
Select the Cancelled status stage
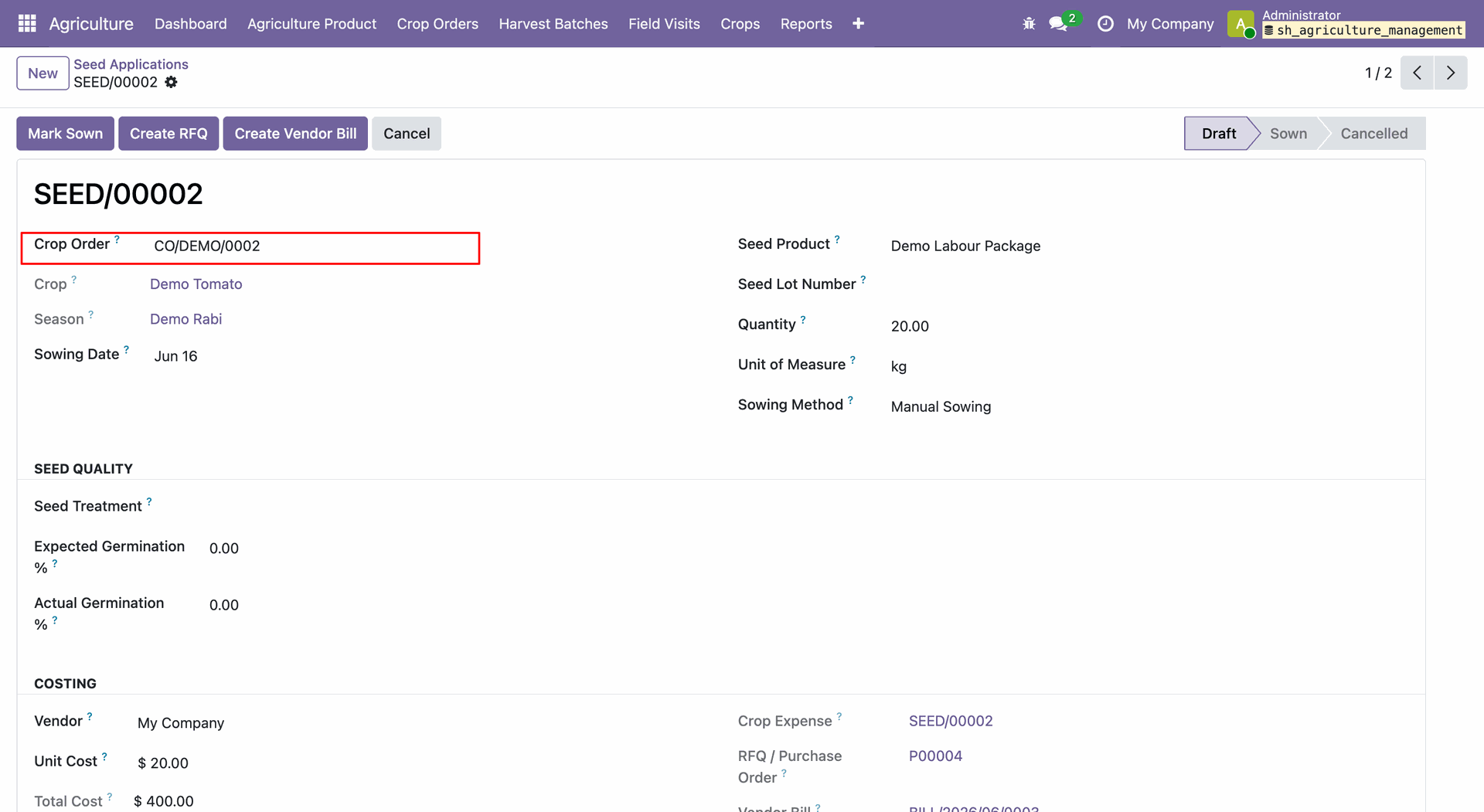(1373, 134)
